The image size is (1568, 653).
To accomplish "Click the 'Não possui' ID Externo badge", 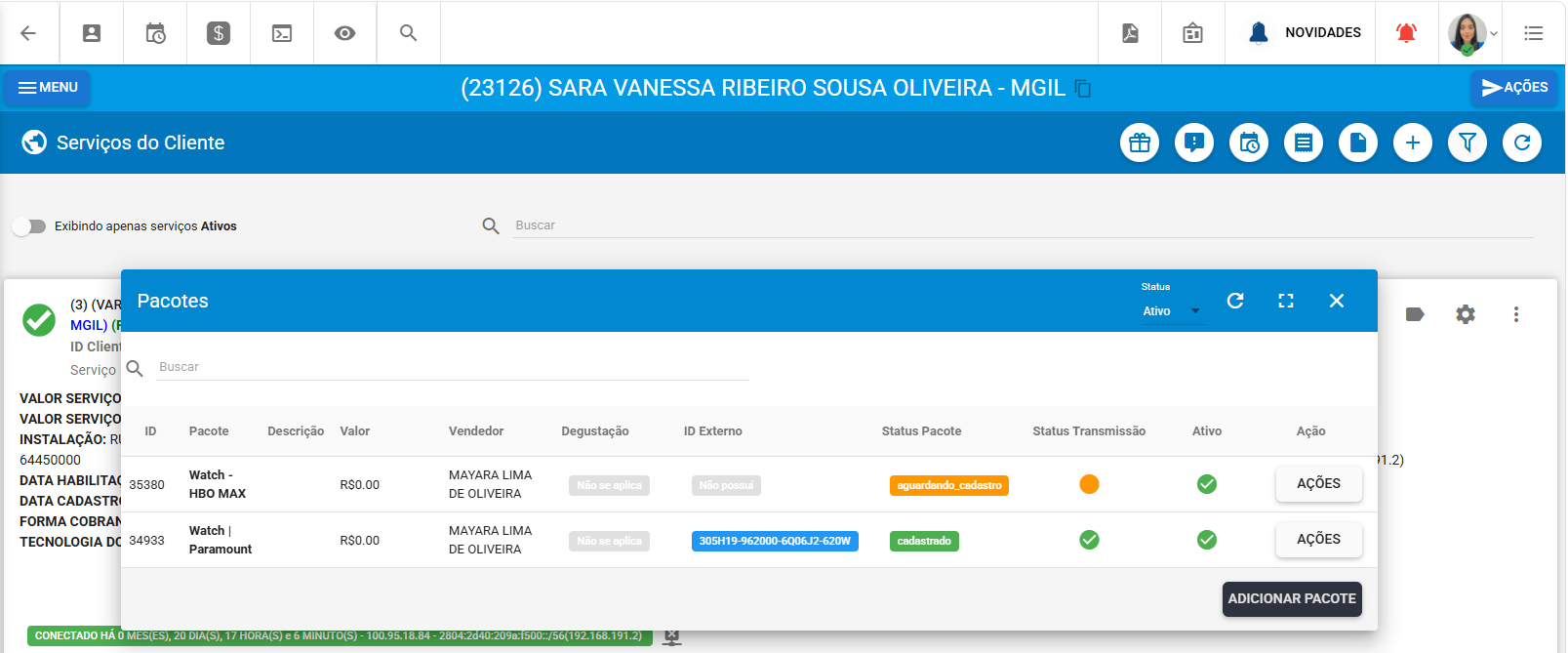I will (x=726, y=485).
